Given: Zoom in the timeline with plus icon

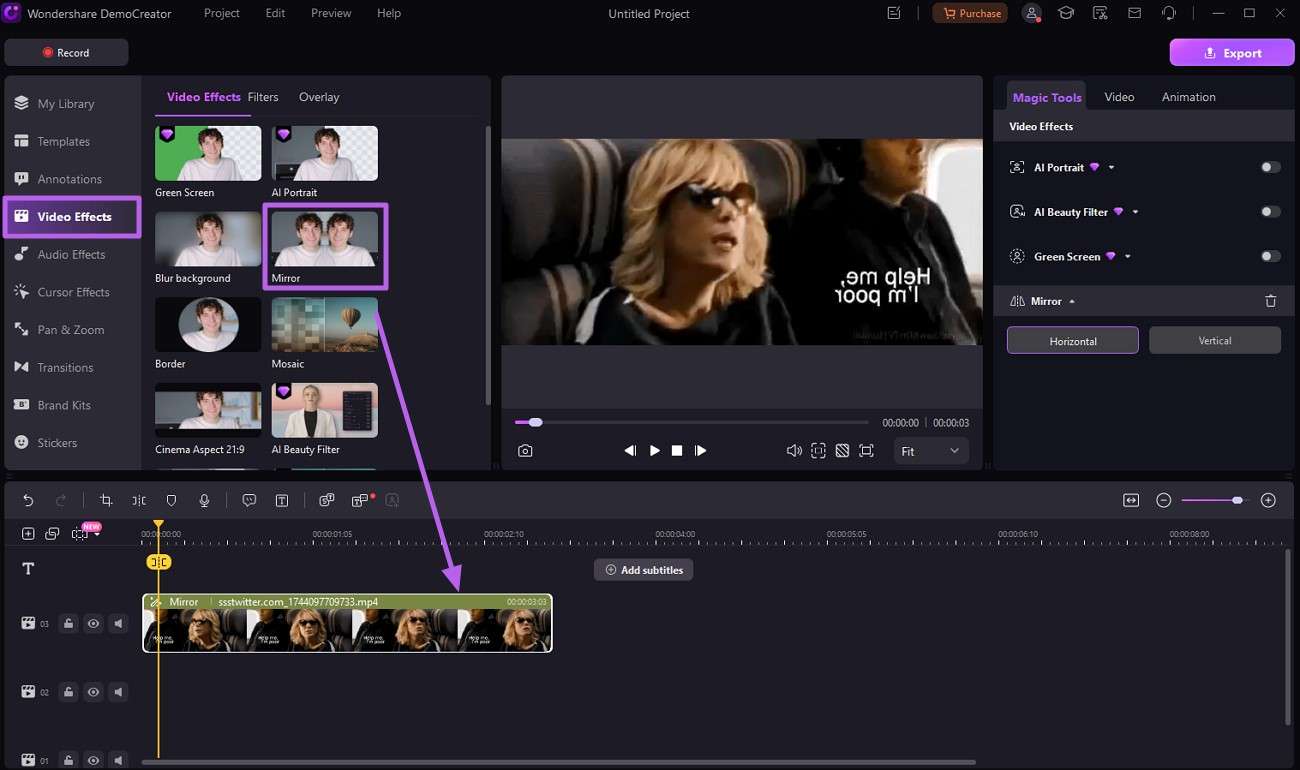Looking at the screenshot, I should [x=1268, y=500].
